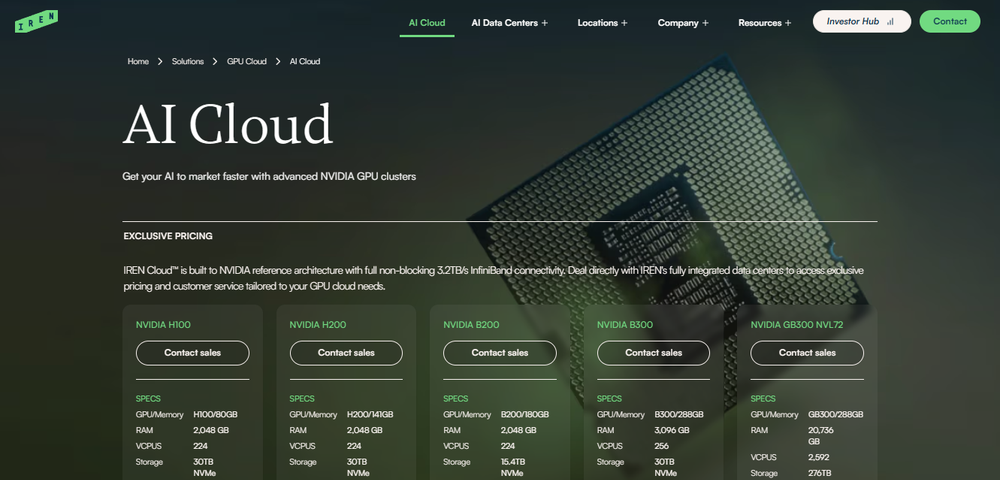1000x480 pixels.
Task: Contact sales for NVIDIA B300
Action: [x=654, y=353]
